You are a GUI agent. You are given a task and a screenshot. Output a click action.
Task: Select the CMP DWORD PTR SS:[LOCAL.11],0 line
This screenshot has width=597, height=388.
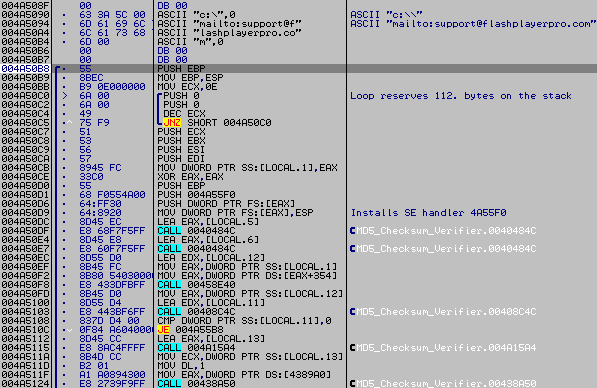pos(244,321)
